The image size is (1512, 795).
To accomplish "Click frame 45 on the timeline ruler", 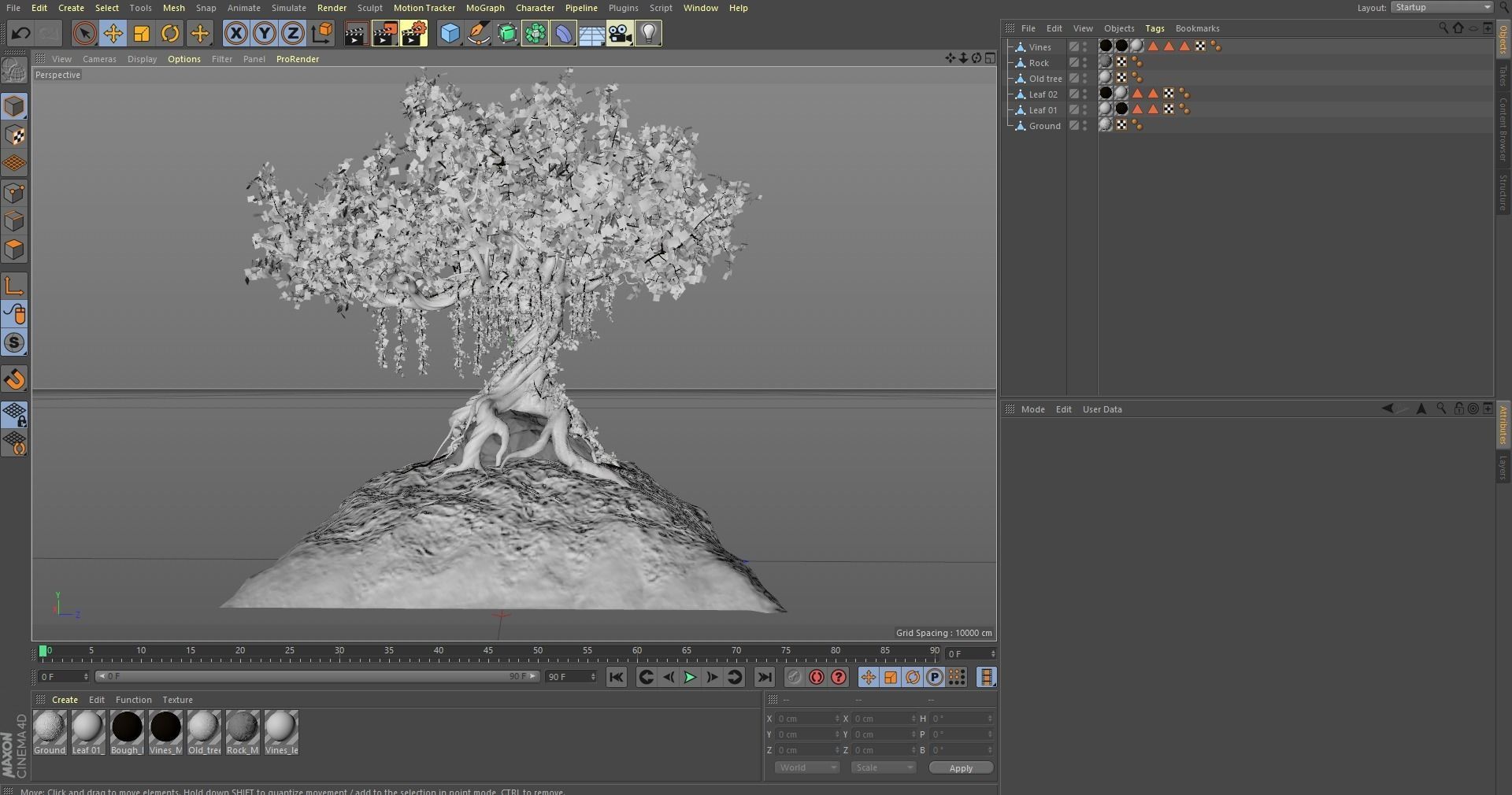I will click(x=488, y=652).
